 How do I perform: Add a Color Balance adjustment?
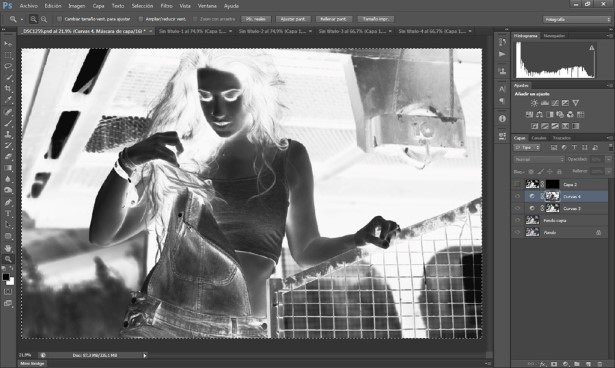539,115
